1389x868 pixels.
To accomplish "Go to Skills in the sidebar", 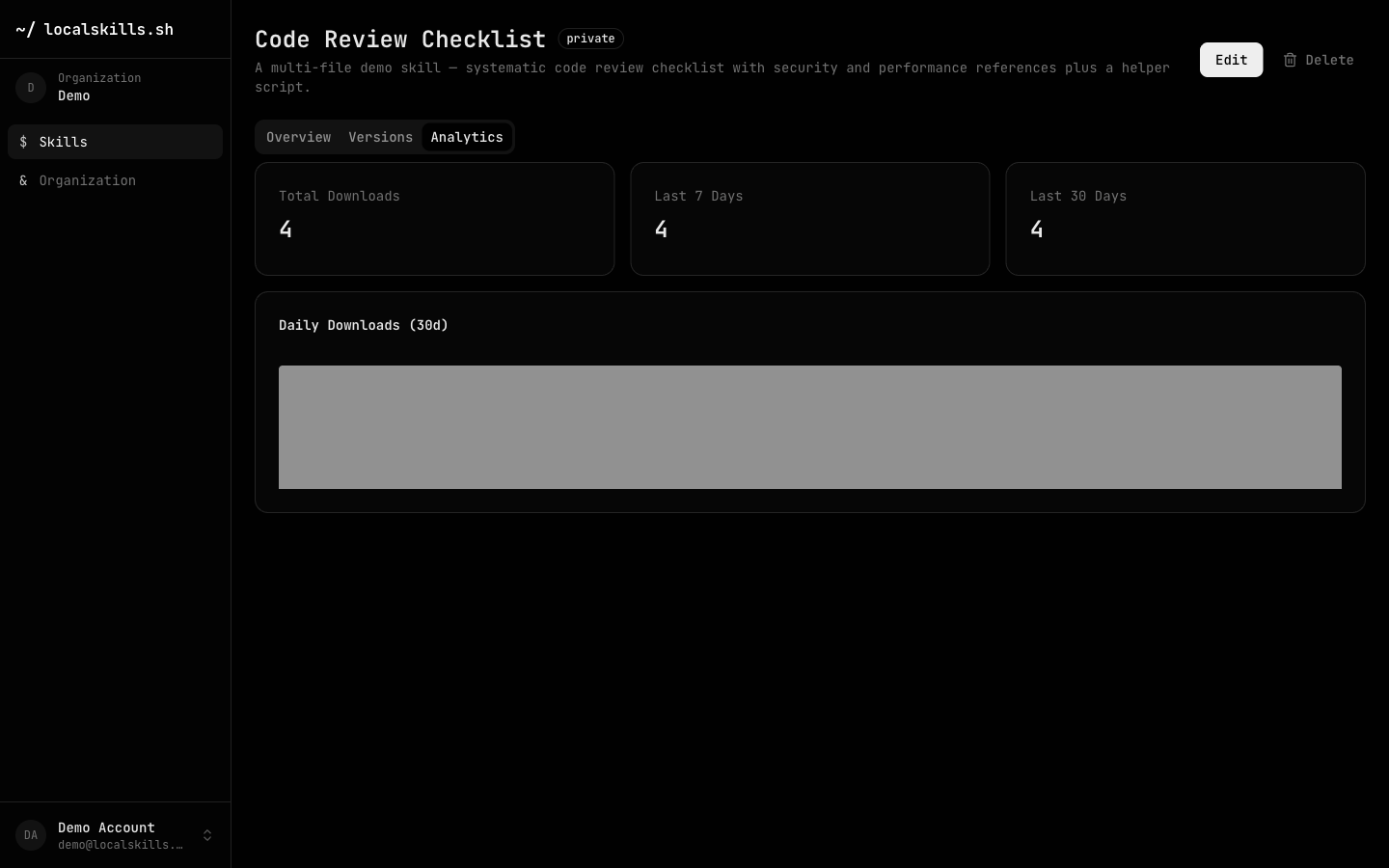I will click(115, 142).
